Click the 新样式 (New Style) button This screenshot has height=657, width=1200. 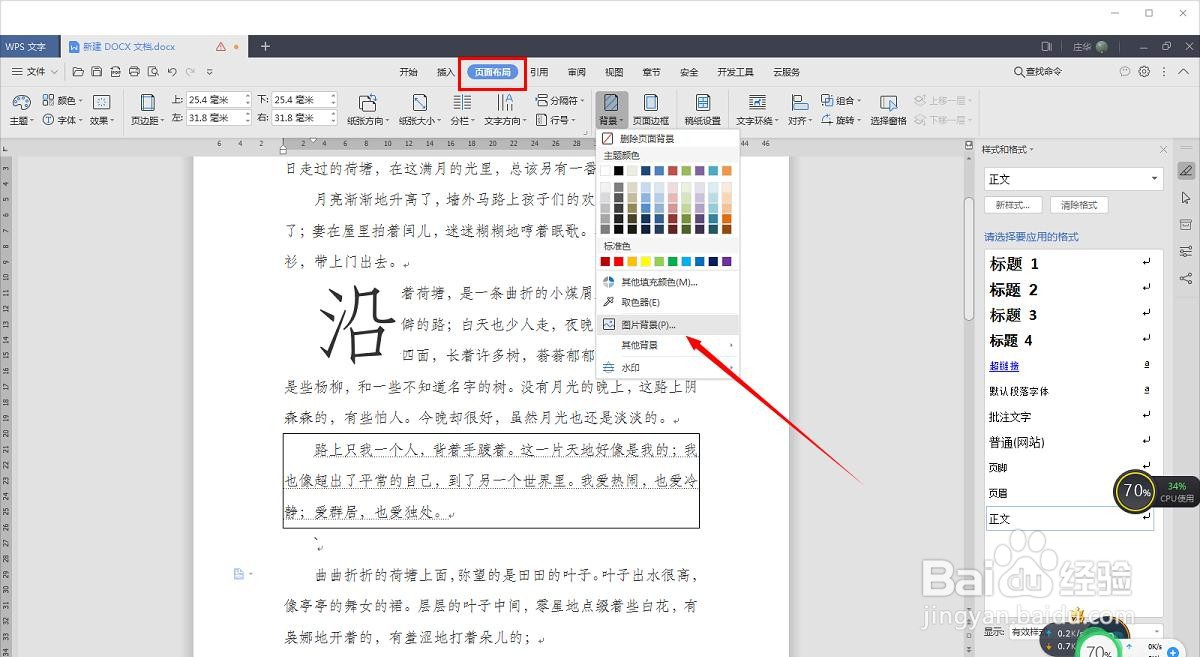click(x=1013, y=205)
